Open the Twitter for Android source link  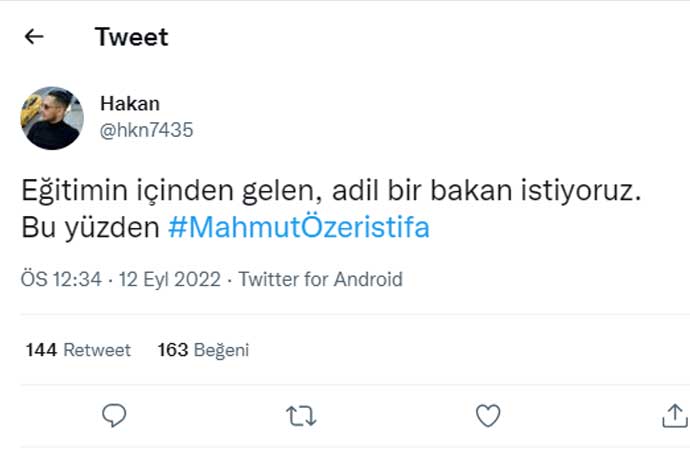(x=320, y=279)
